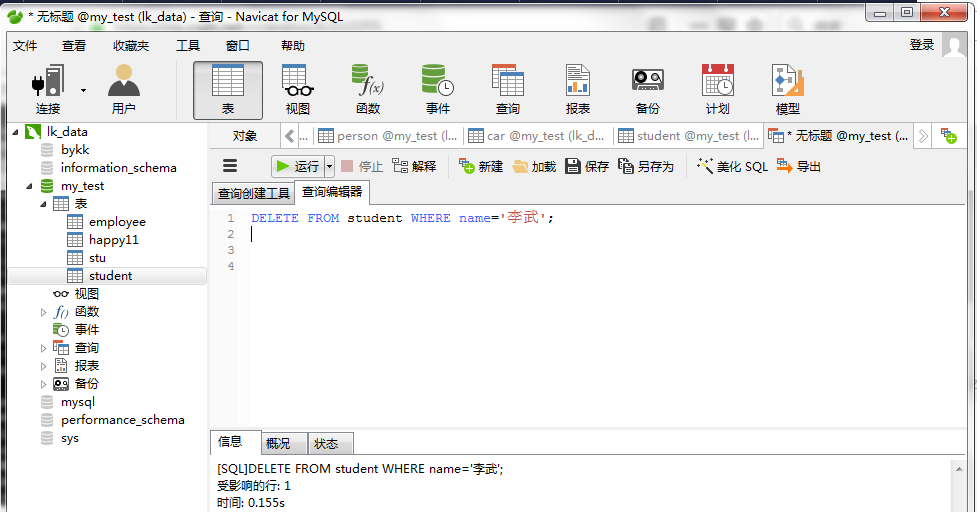Screen dimensions: 977x512
Task: Open the 报表 report toolbar button
Action: pyautogui.click(x=578, y=90)
